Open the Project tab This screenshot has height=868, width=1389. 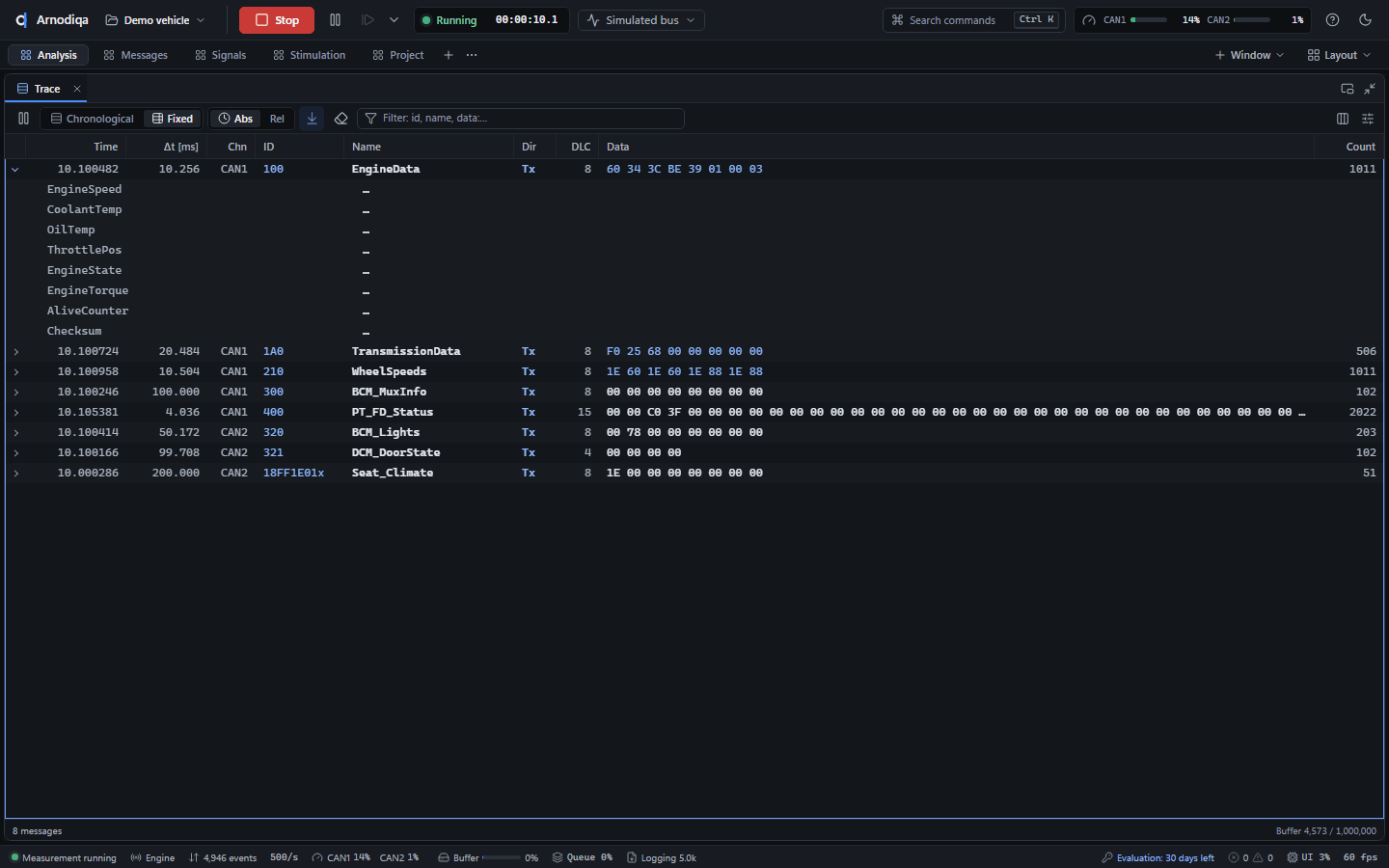(x=397, y=55)
